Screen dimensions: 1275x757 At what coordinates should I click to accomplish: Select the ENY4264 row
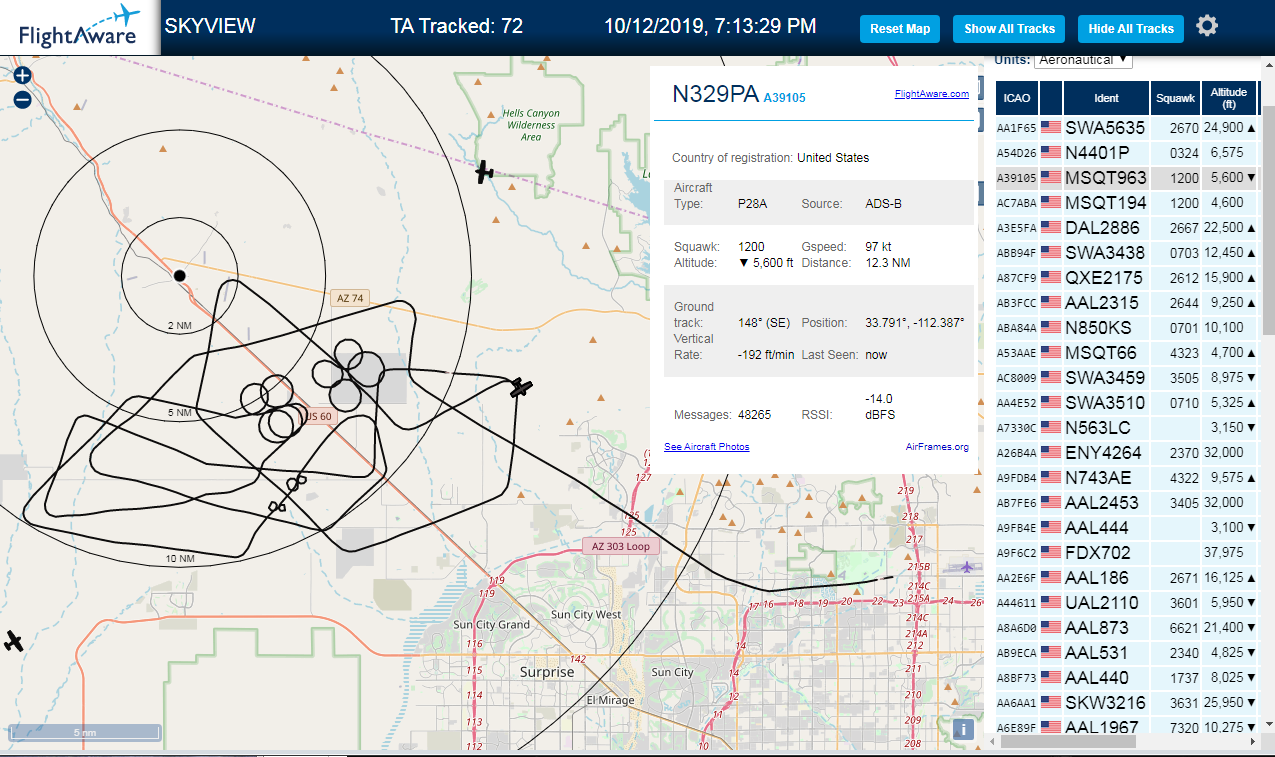pyautogui.click(x=1127, y=453)
